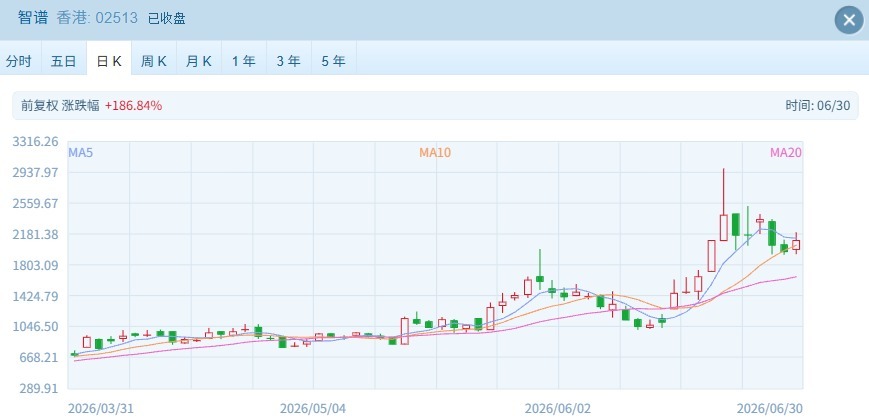This screenshot has width=869, height=417.
Task: Click the last candlestick on 06/30
Action: click(796, 245)
